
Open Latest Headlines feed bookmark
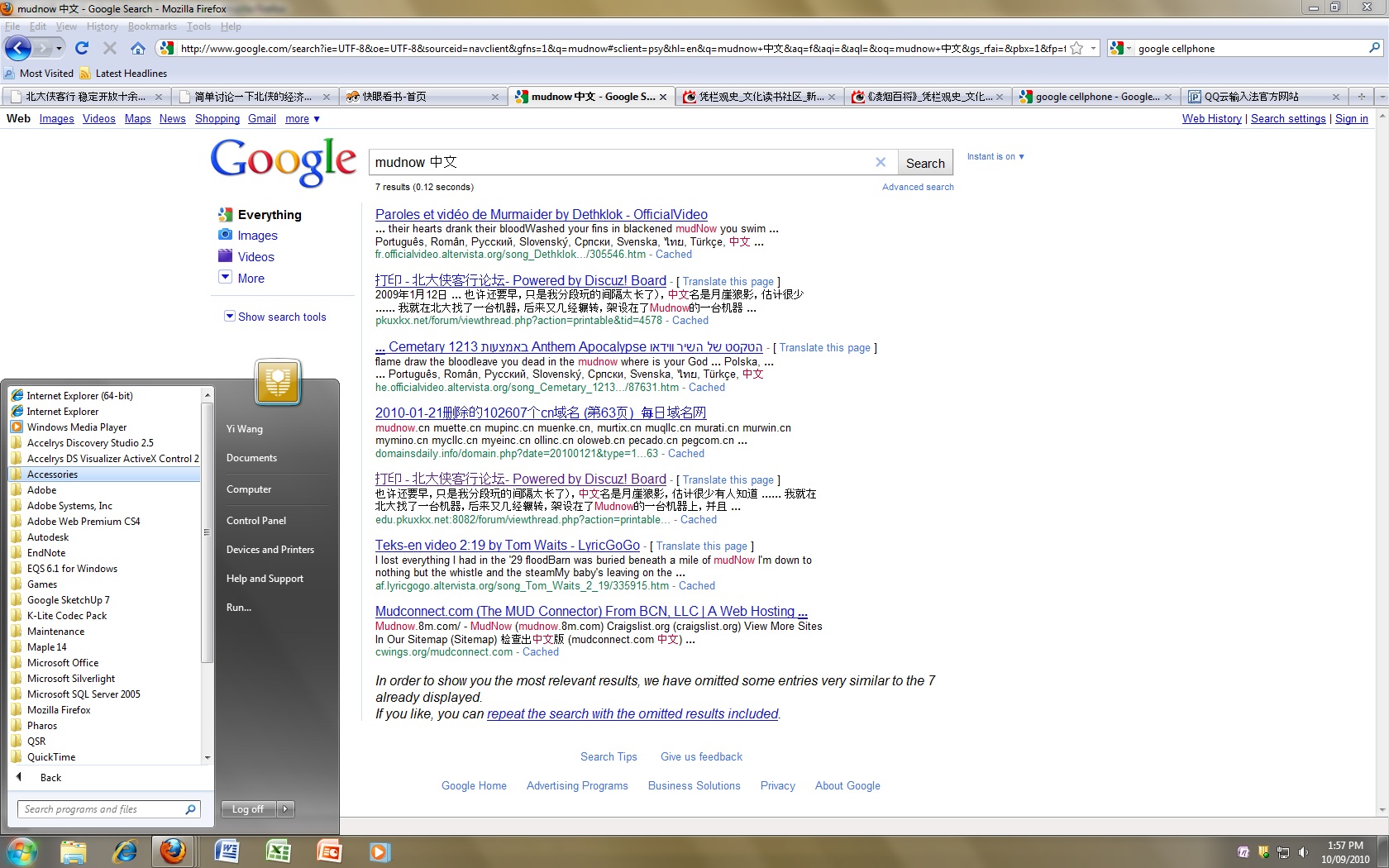123,74
